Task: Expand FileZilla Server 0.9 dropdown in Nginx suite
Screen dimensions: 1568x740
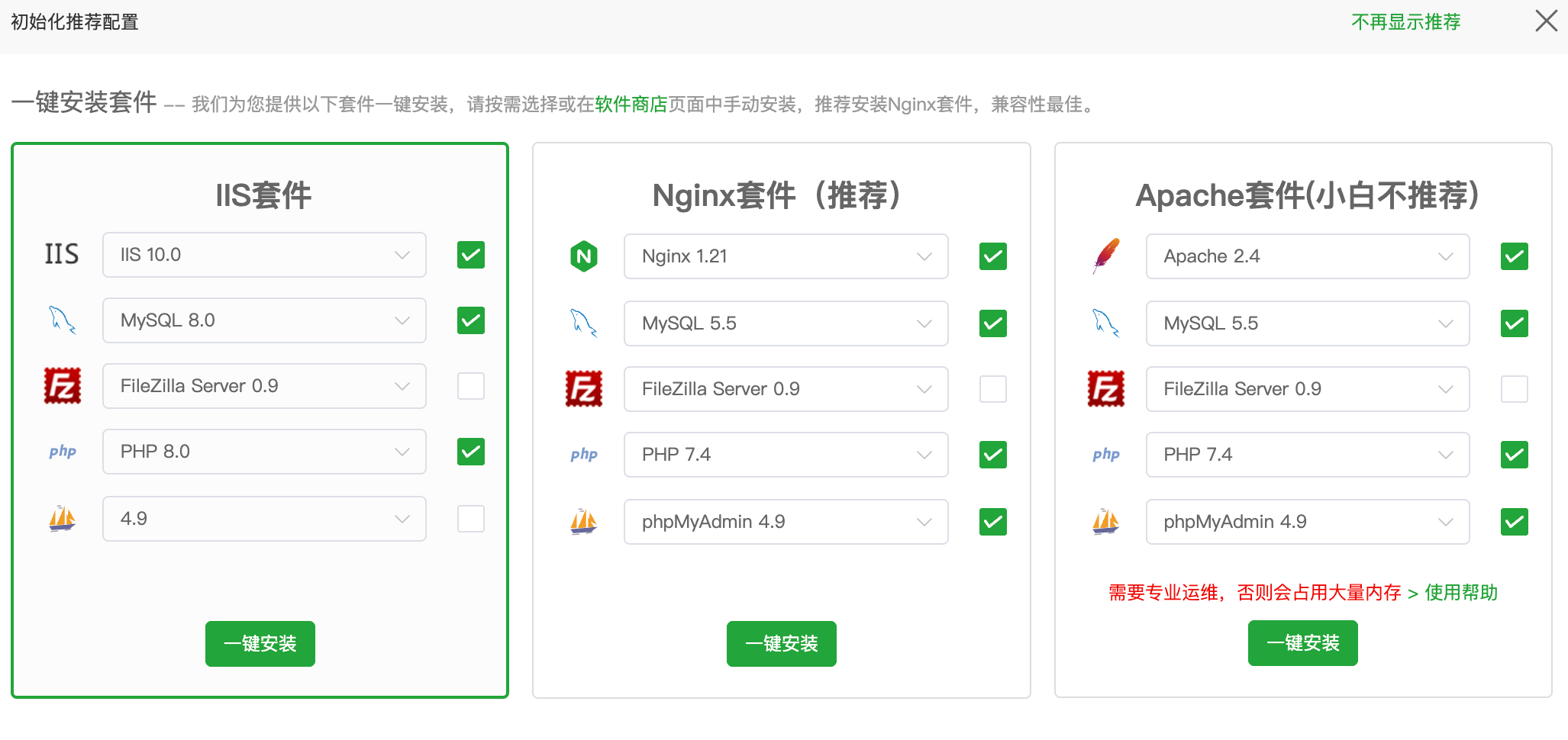Action: coord(786,389)
